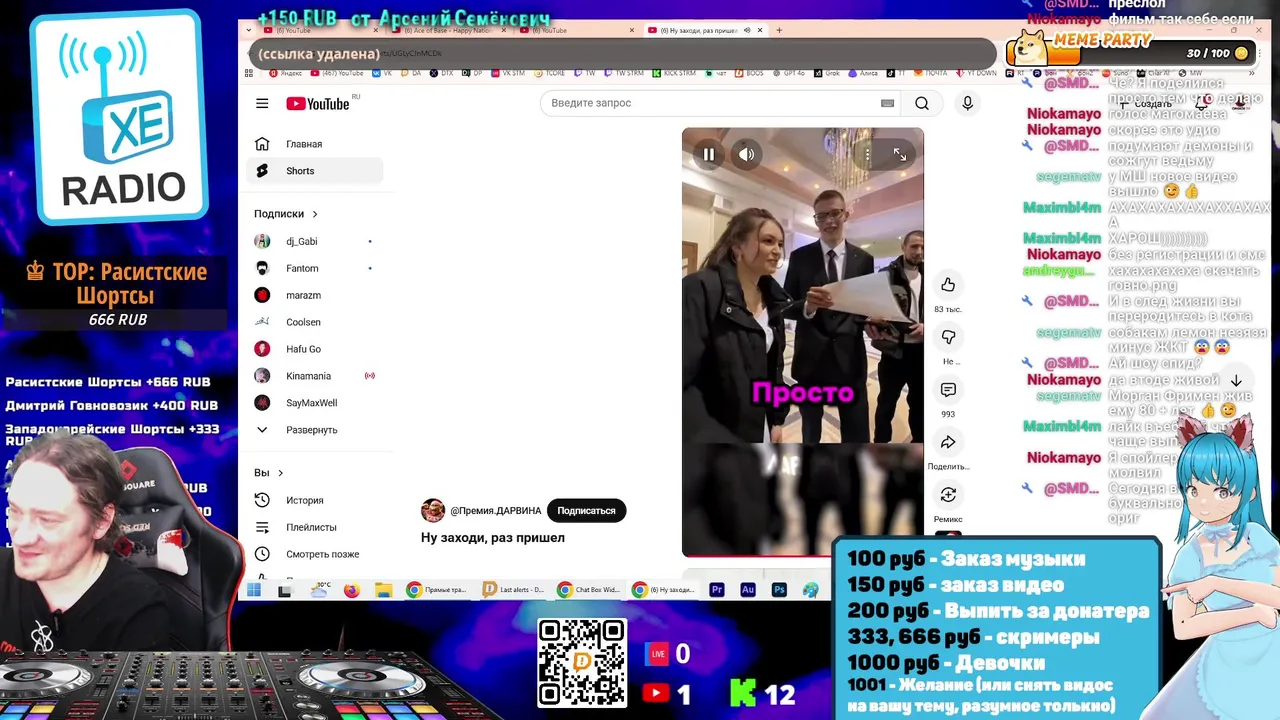
Task: Like the Short with 83 тыс. likes
Action: point(948,285)
